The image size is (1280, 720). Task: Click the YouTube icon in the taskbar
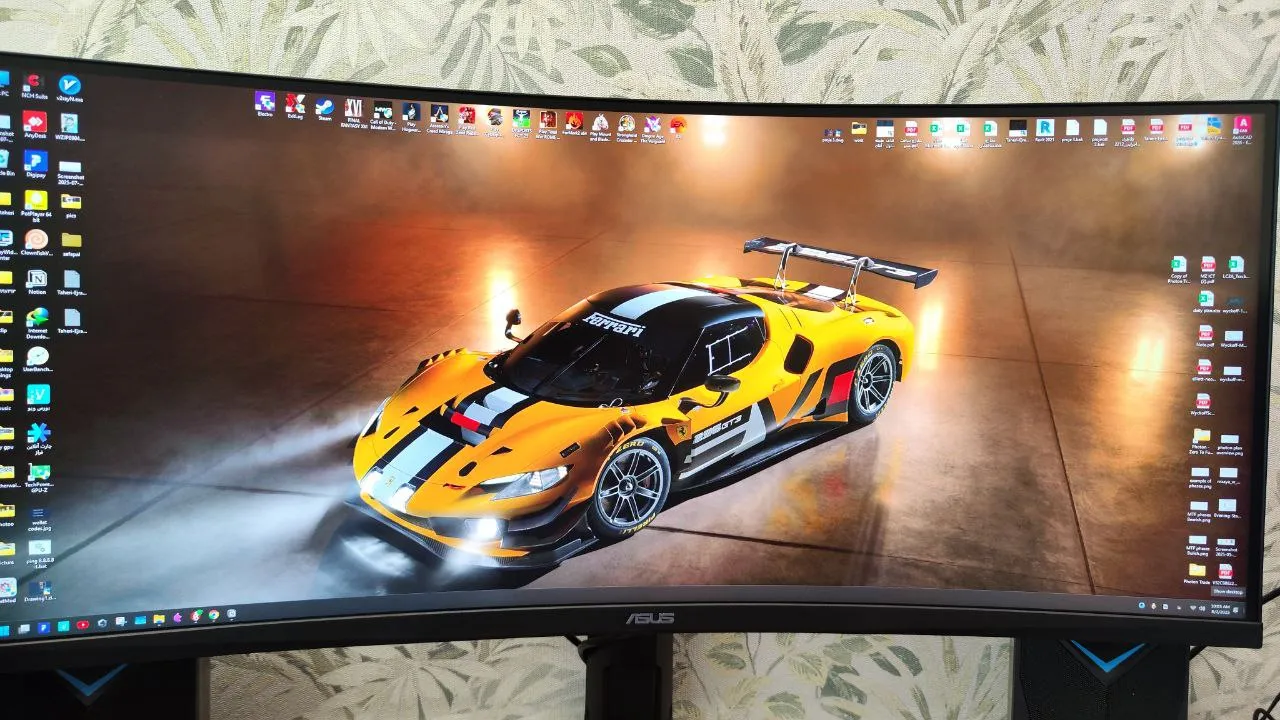tap(82, 625)
